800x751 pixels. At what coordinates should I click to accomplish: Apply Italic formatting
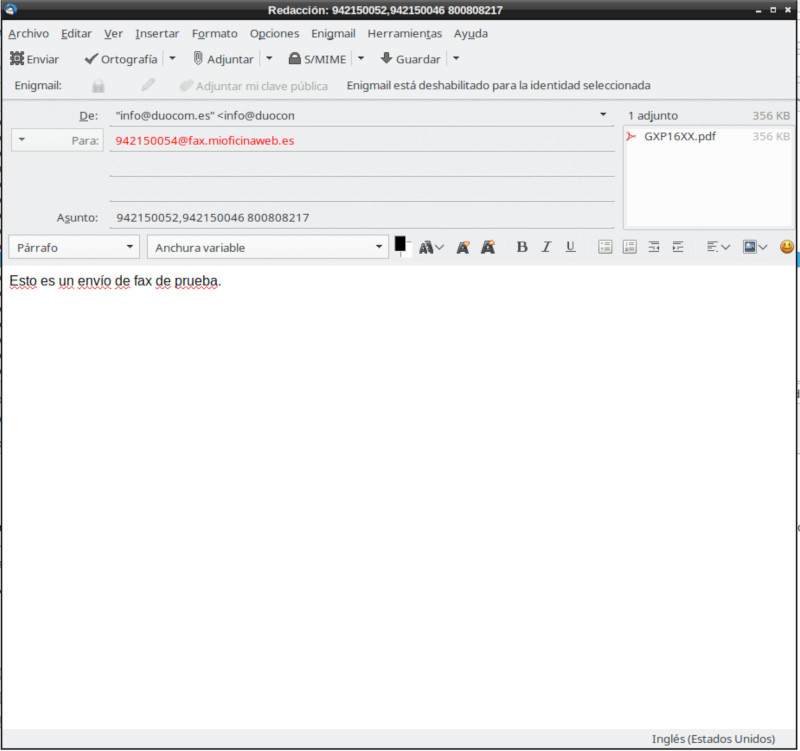pos(546,247)
